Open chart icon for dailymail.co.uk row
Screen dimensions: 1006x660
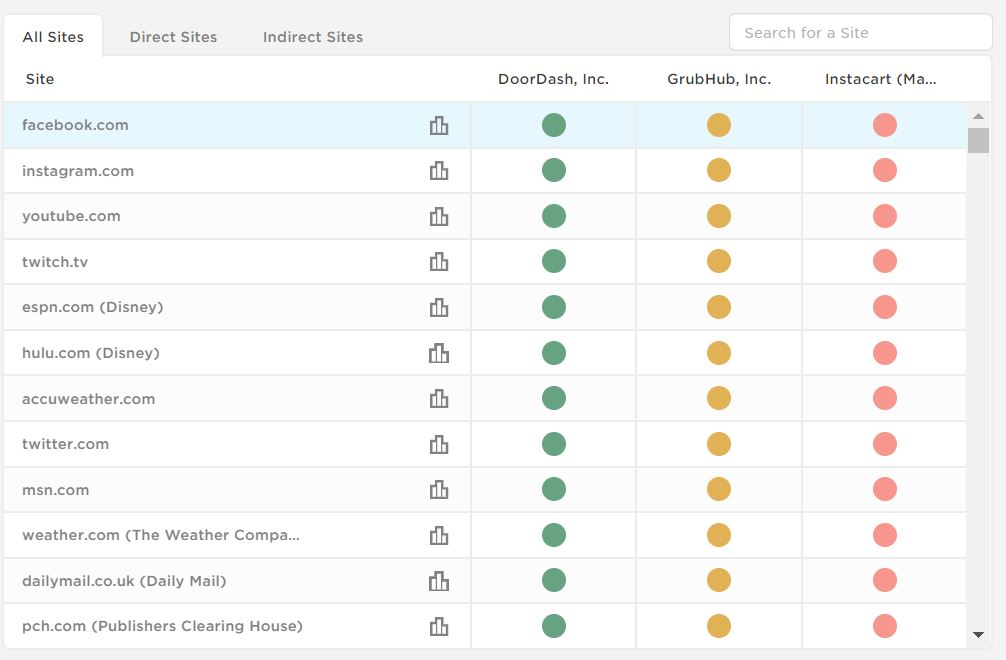click(439, 580)
